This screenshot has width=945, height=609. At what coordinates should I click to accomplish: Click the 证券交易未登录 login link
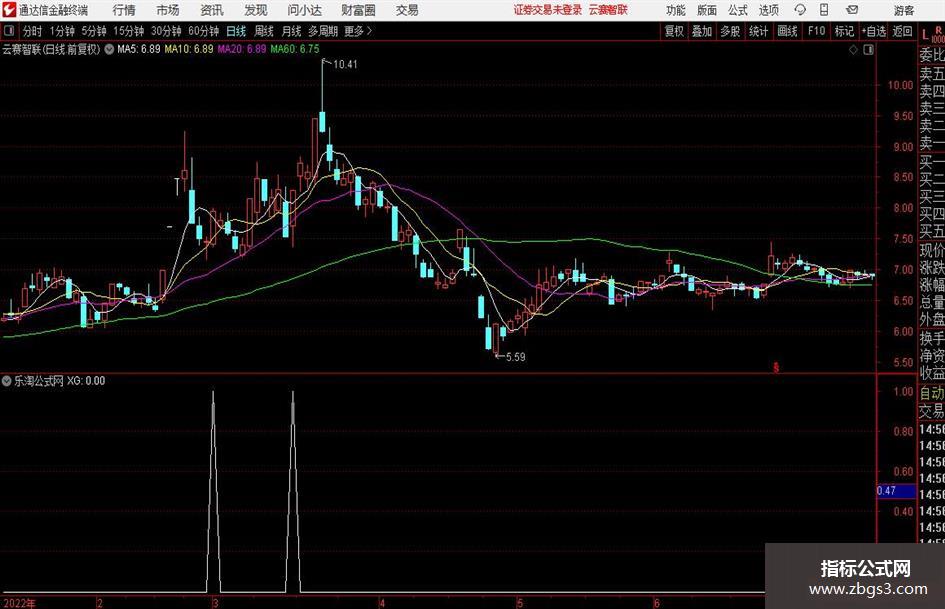[548, 10]
